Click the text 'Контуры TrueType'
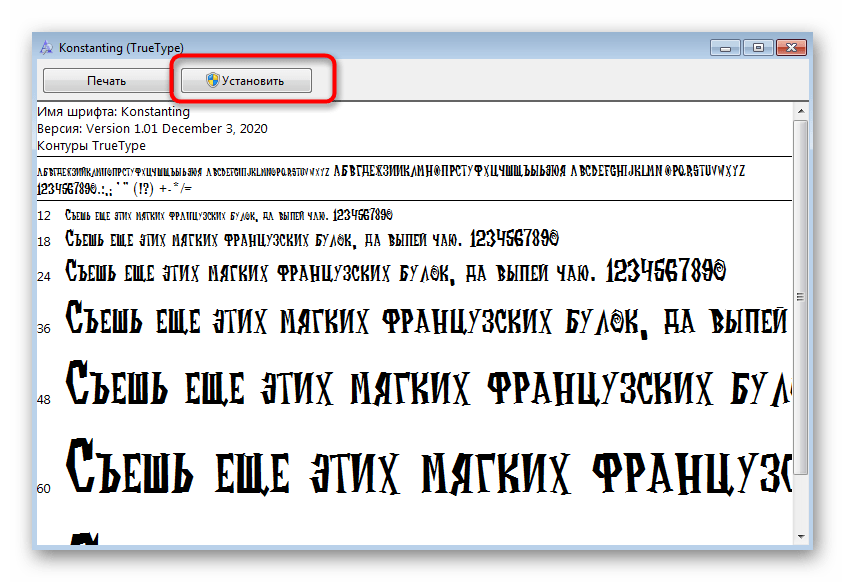Image resolution: width=845 pixels, height=582 pixels. (x=91, y=146)
